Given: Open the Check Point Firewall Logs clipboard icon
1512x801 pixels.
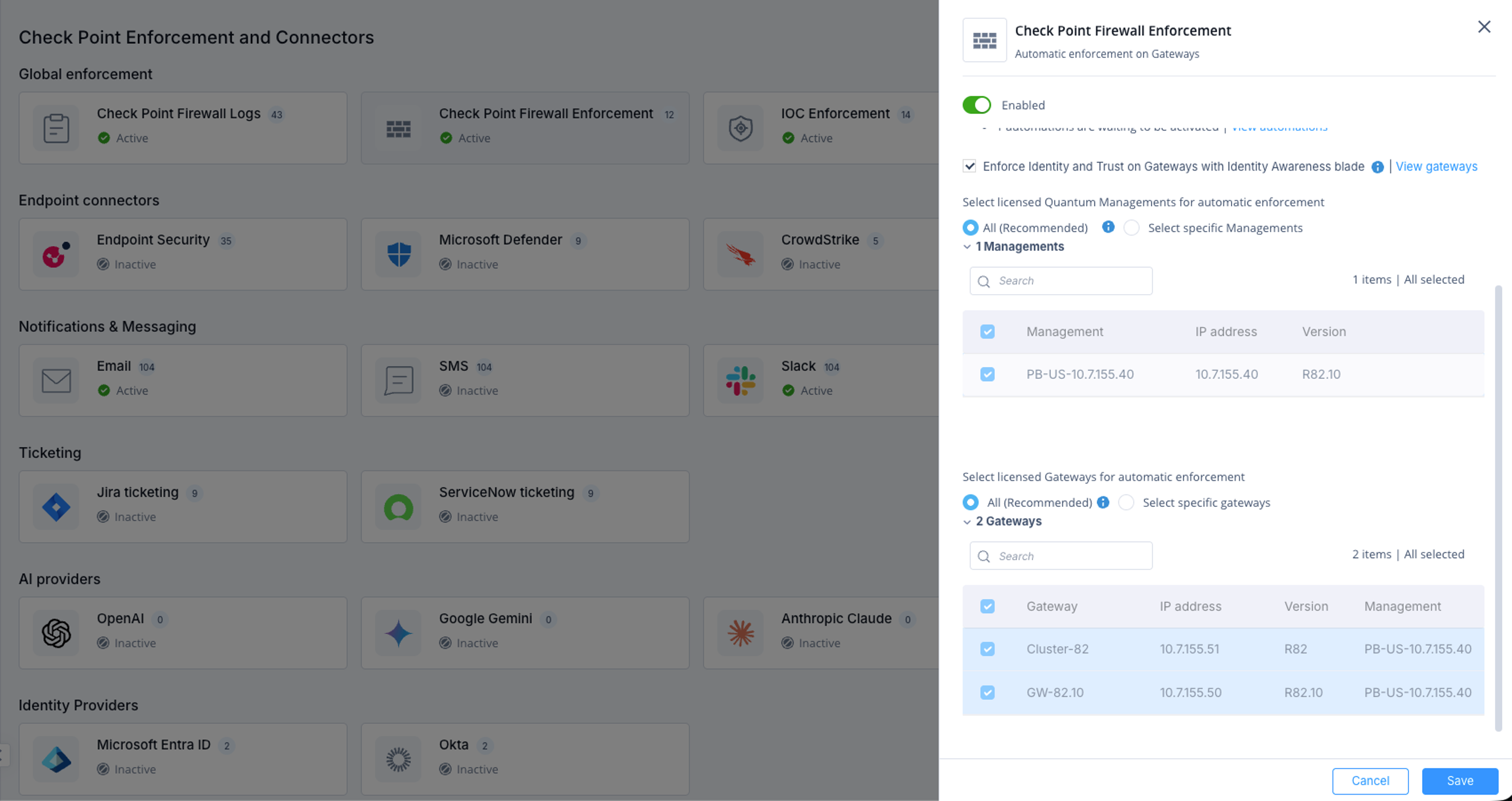Looking at the screenshot, I should point(56,128).
